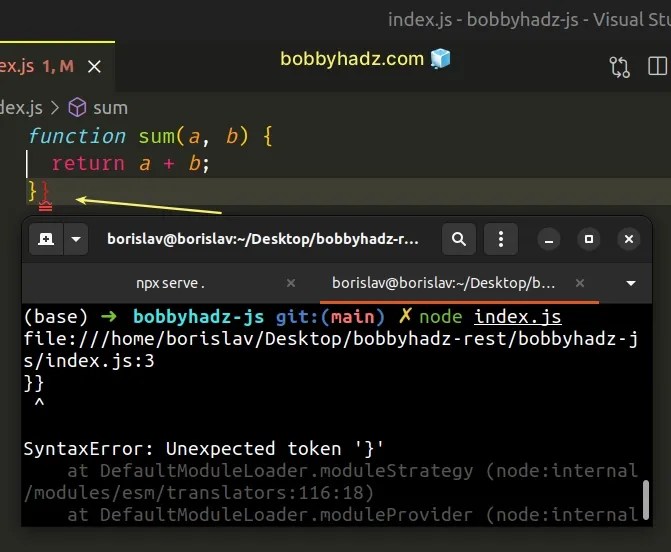Click the 'sum' function name in editor
This screenshot has width=671, height=552.
click(x=157, y=137)
